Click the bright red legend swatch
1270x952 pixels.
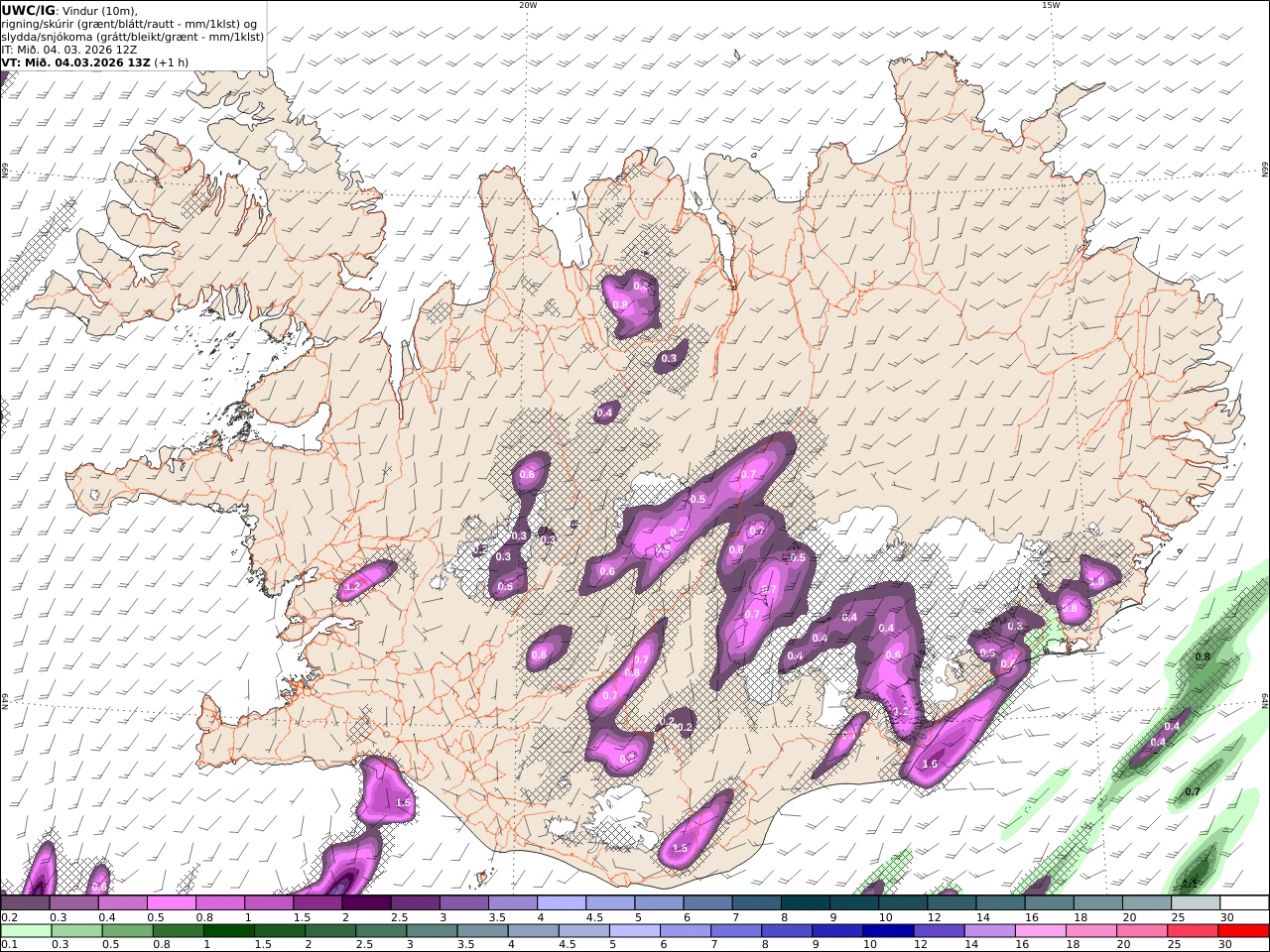pos(1244,931)
